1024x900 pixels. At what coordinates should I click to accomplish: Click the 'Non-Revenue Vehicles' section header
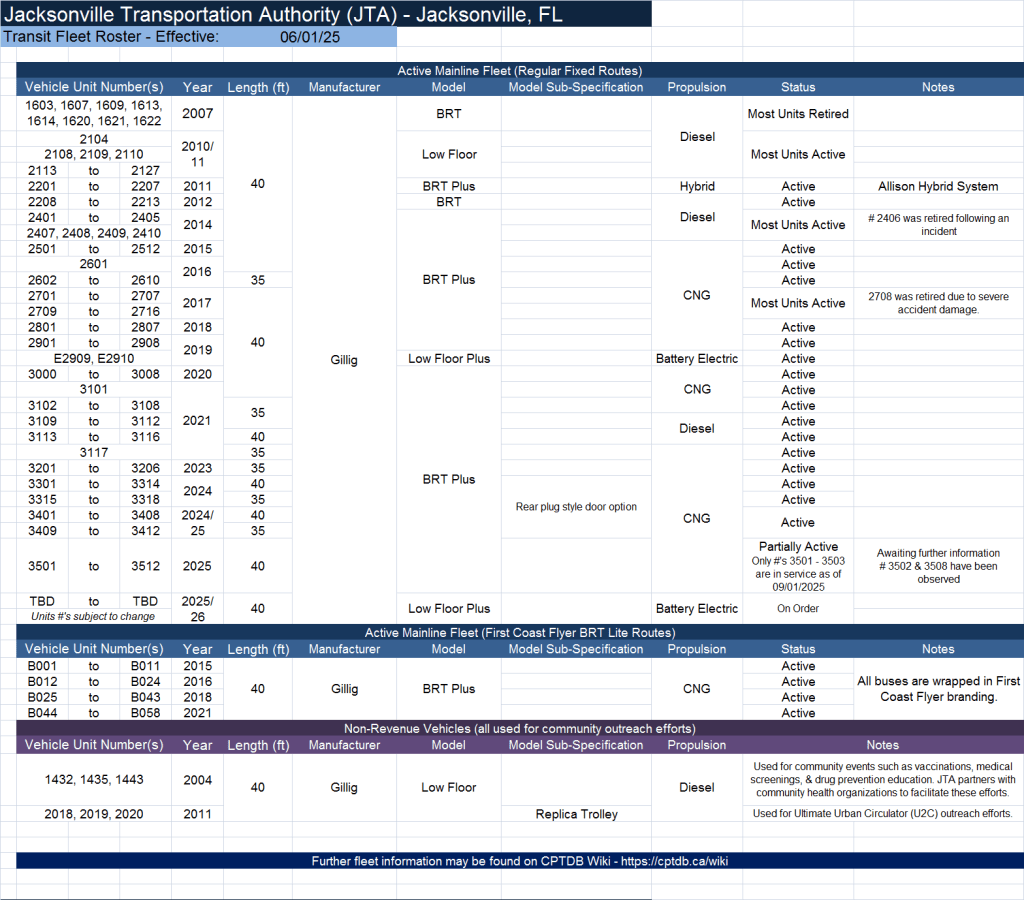click(519, 728)
